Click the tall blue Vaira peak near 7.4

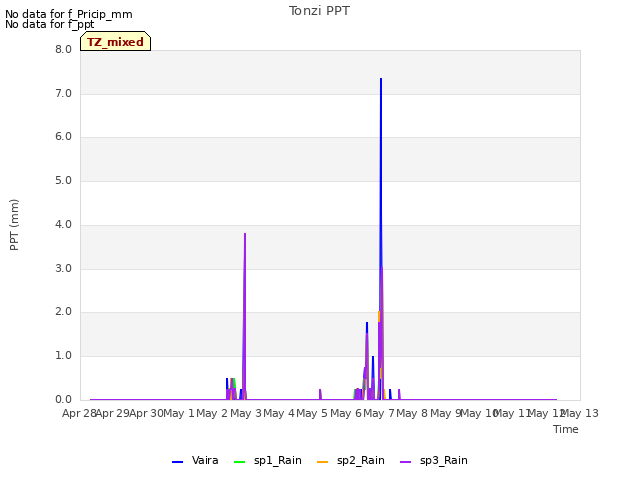click(x=381, y=79)
